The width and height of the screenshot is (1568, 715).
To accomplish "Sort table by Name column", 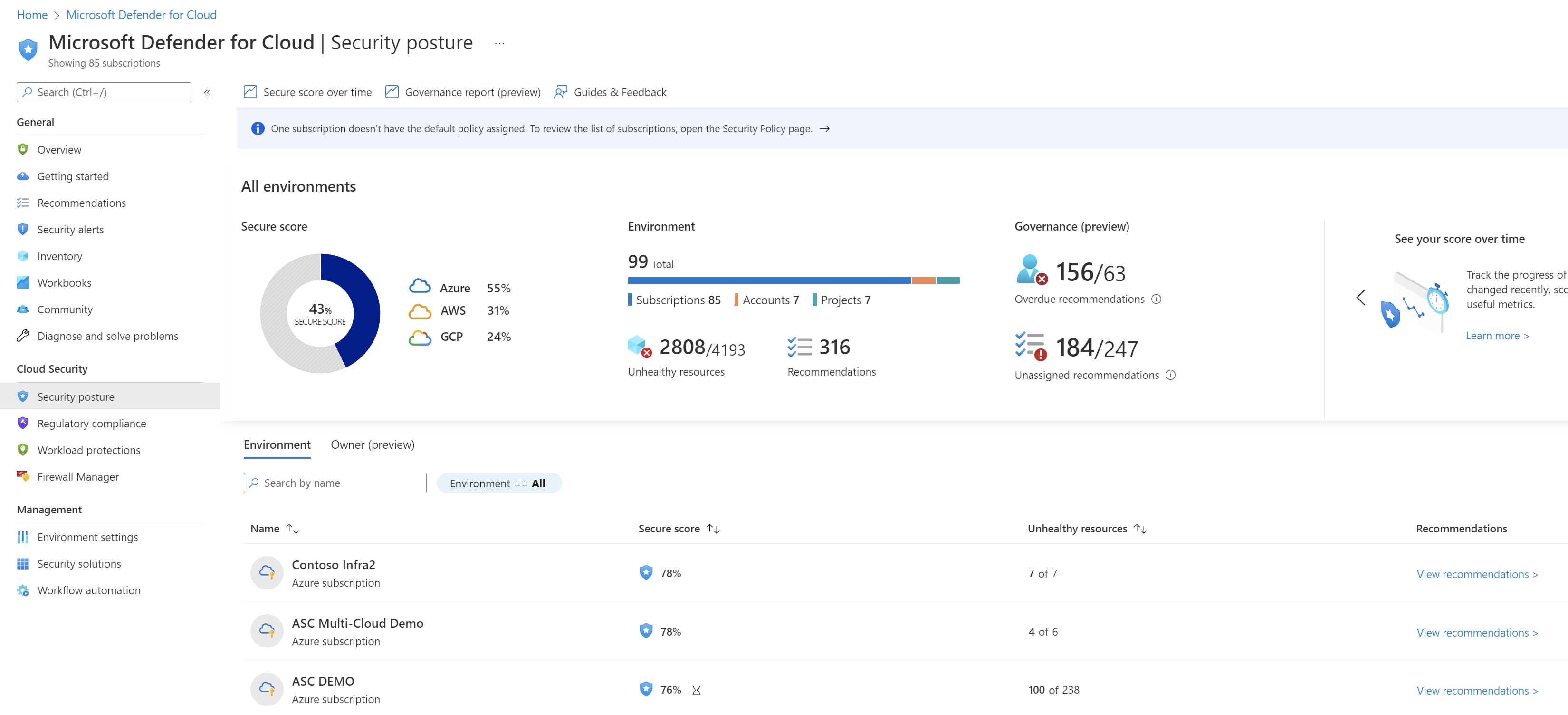I will click(x=293, y=529).
